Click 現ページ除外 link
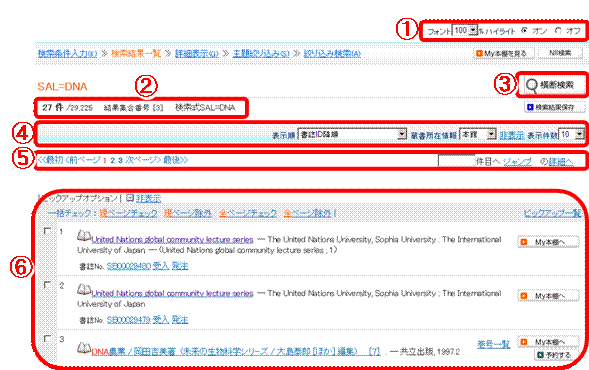Screen dimensions: 589x370 click(188, 213)
